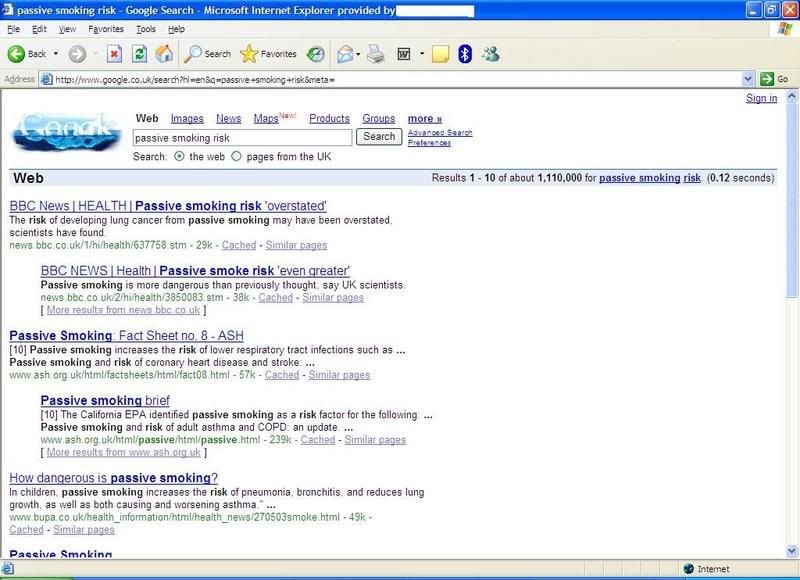Open the View menu
800x580 pixels.
click(67, 29)
